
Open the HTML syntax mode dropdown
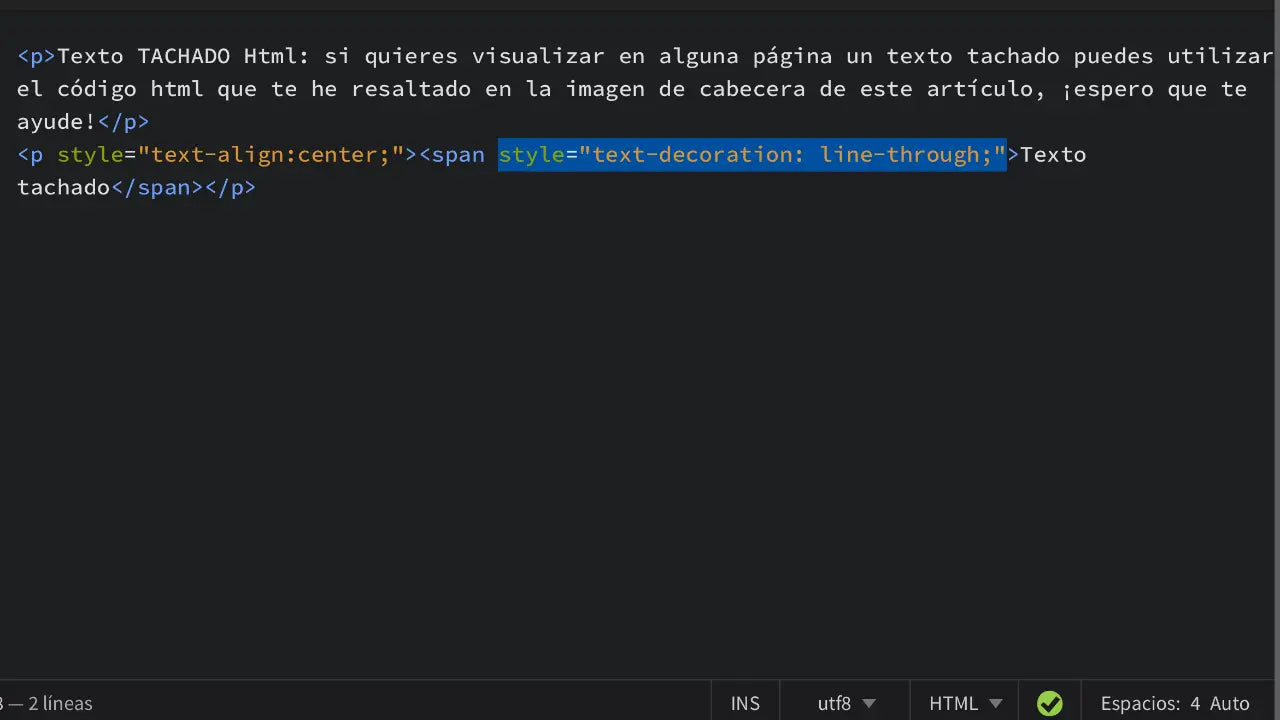(953, 703)
